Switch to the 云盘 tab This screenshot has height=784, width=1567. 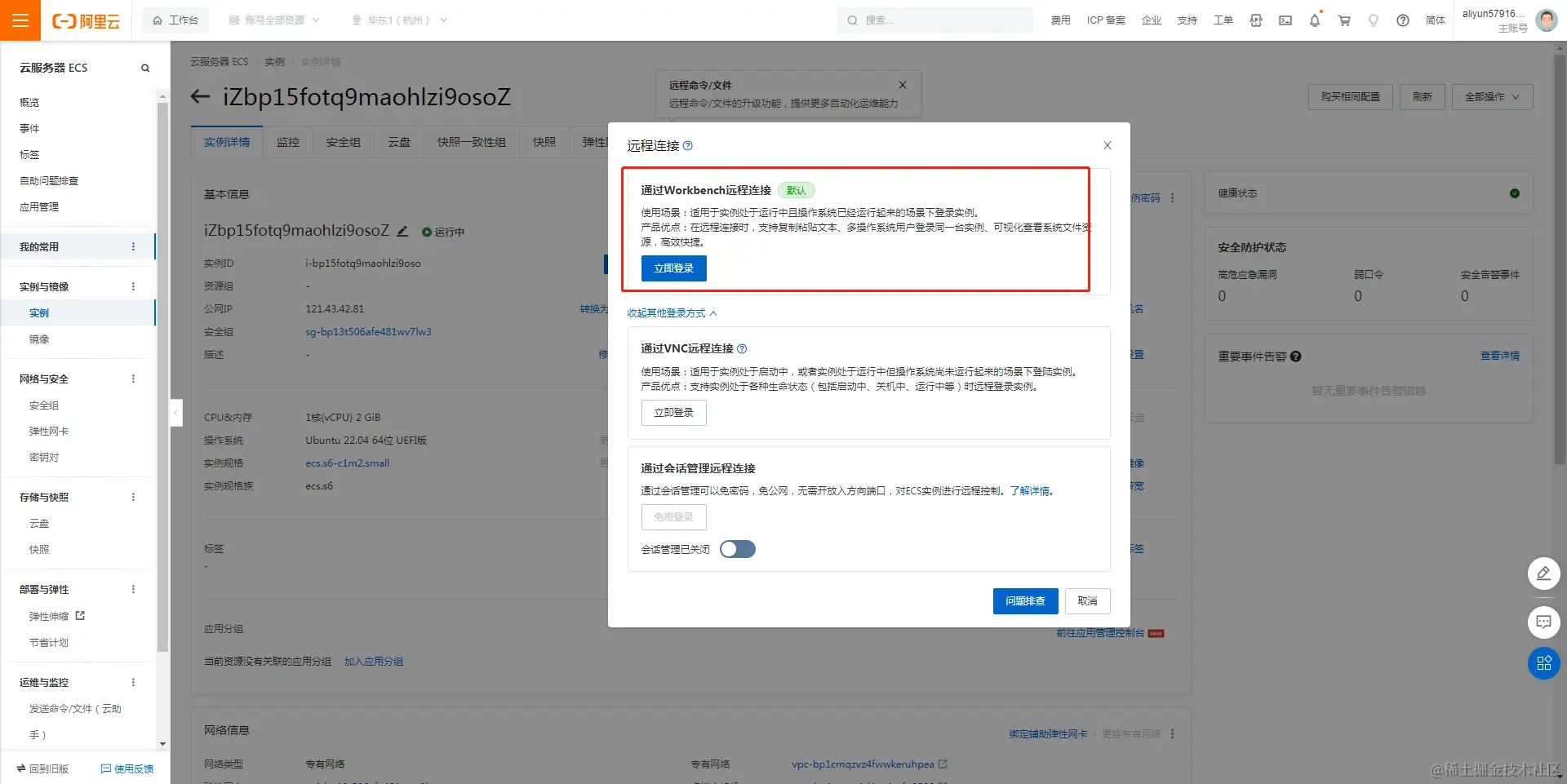point(399,142)
